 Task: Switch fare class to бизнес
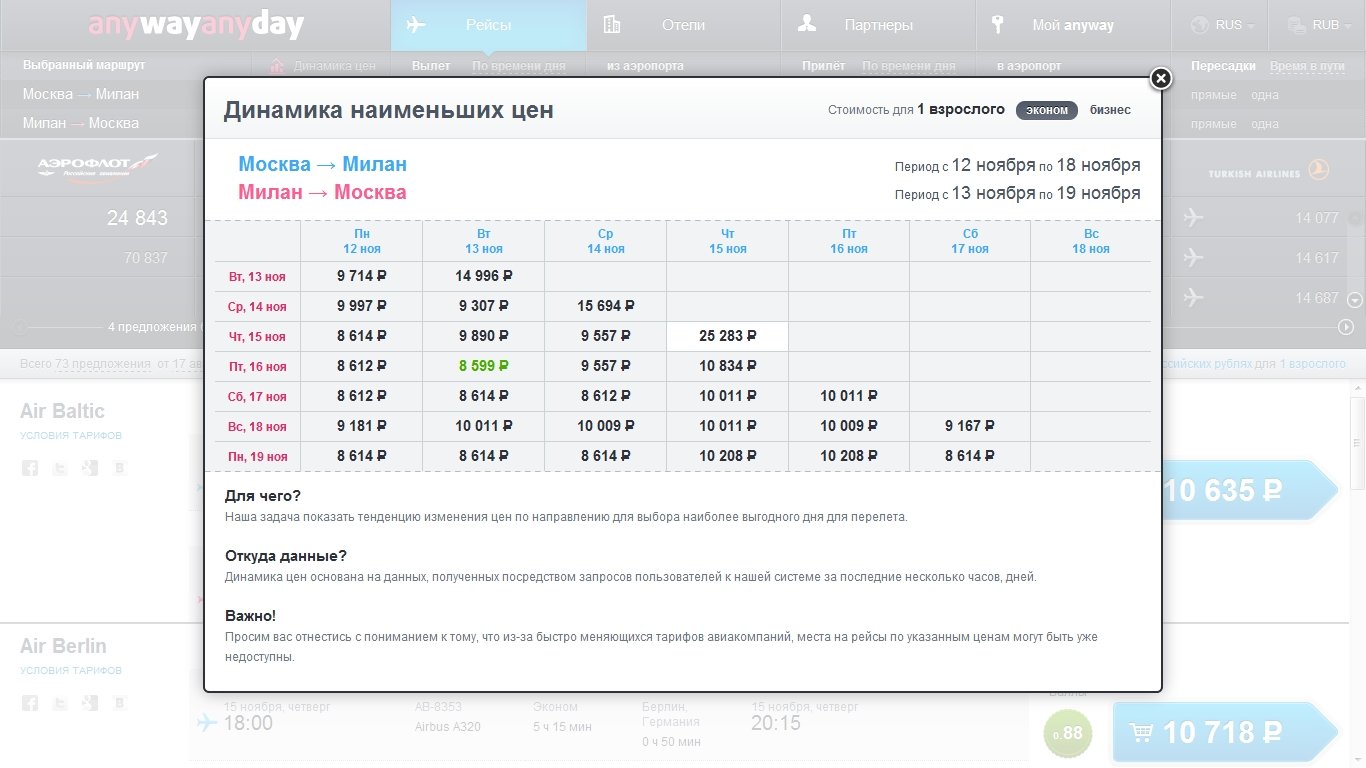1110,110
